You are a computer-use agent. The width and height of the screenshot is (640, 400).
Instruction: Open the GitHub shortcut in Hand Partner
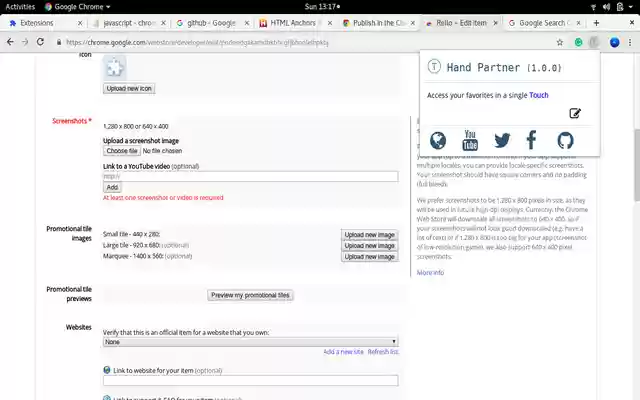[565, 140]
